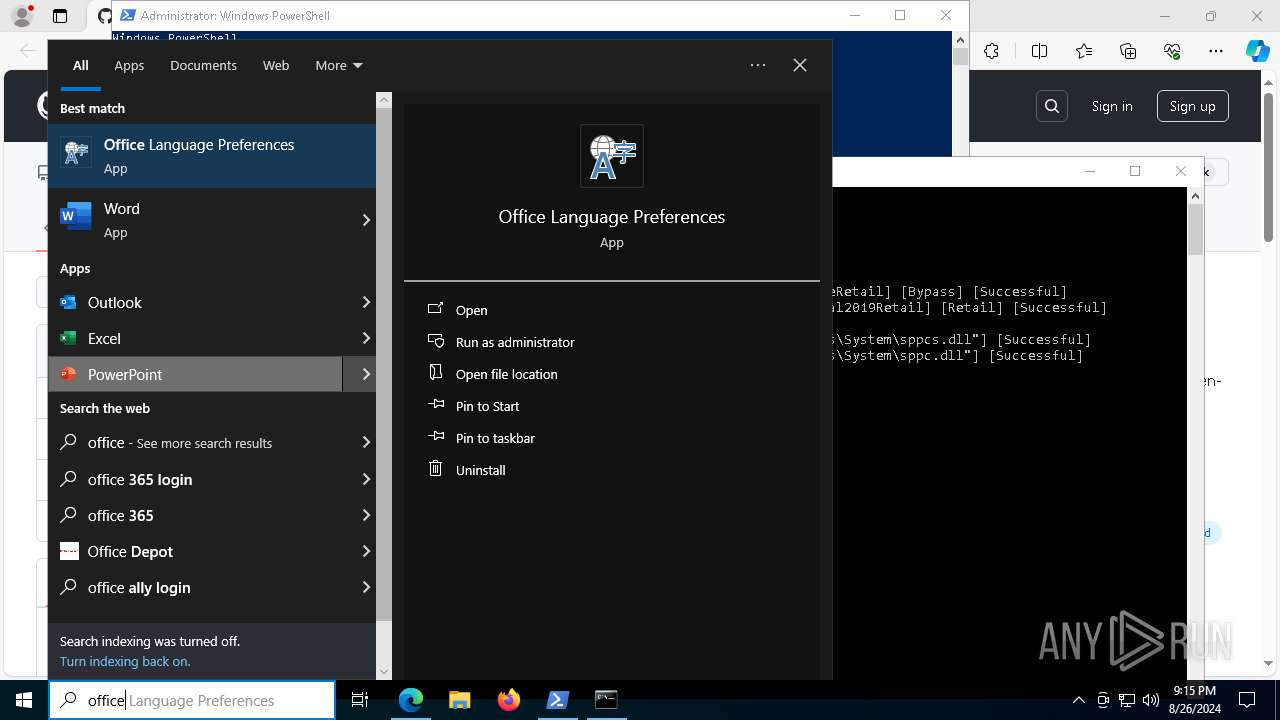Open Firefox from the taskbar
Screen dimensions: 1280x720
tap(509, 700)
